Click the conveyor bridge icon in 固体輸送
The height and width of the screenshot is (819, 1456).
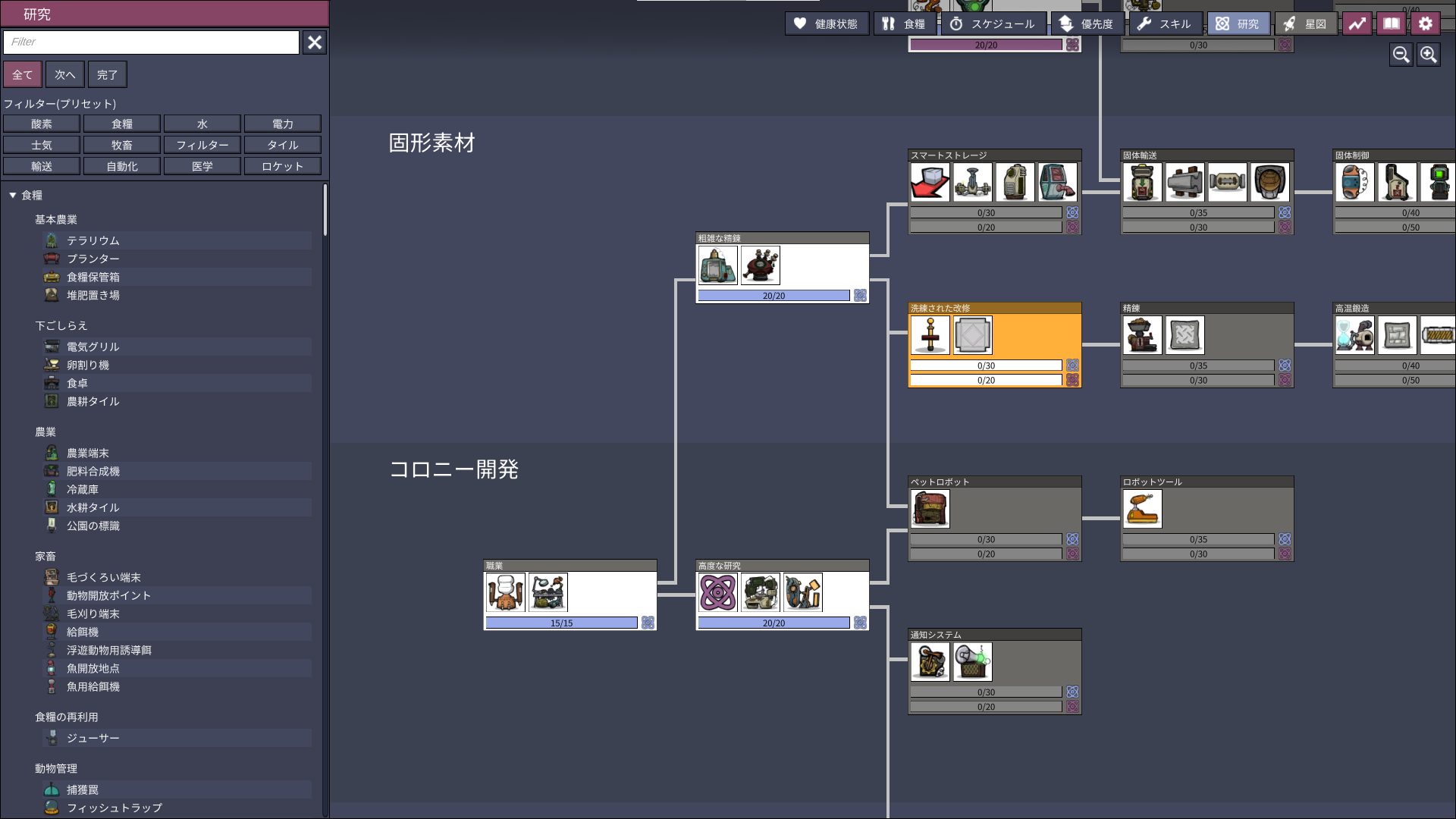(x=1228, y=181)
